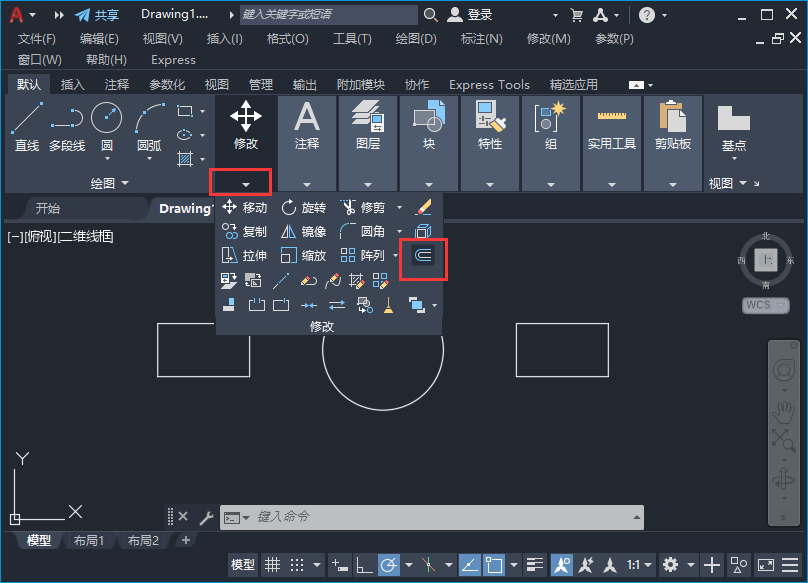Expand the 圆 circle options dropdown
Viewport: 808px width, 583px height.
tap(107, 159)
